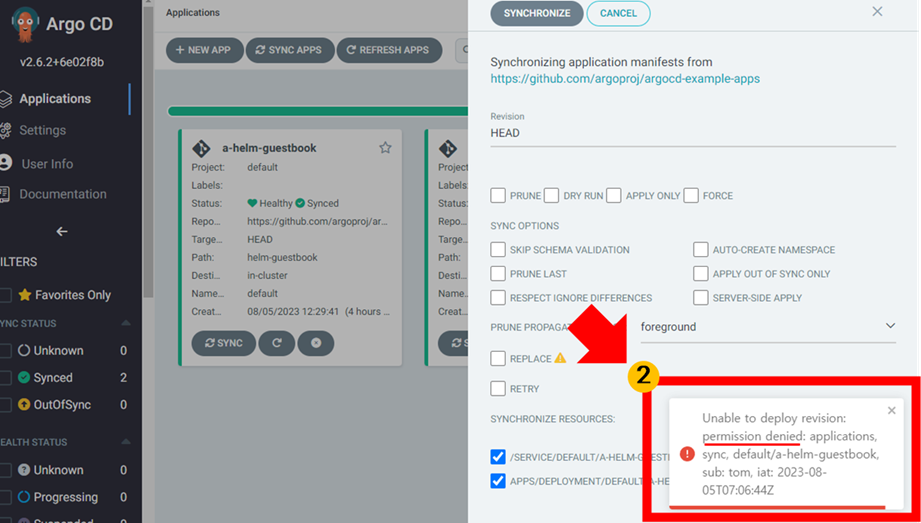Toggle the Favorites Only filter checkbox
Viewport: 921px width, 523px height.
tap(6, 295)
